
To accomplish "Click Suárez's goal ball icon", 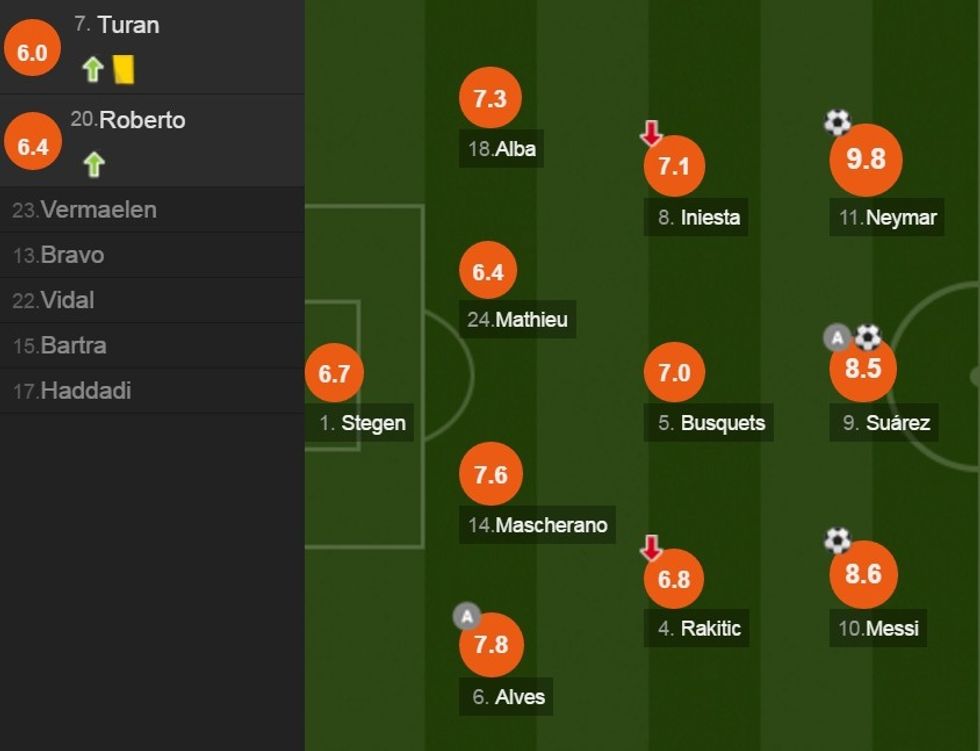I will 867,337.
